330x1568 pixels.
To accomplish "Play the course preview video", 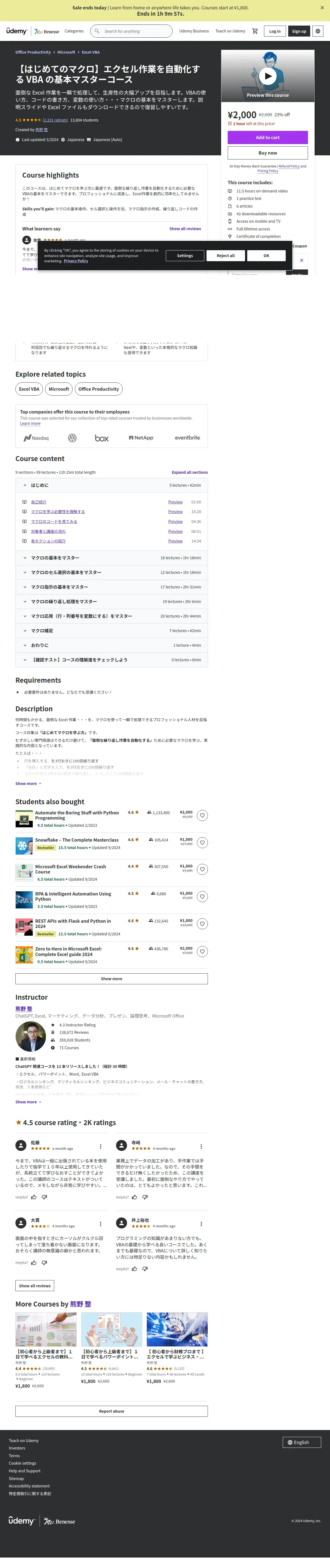I will [x=268, y=76].
